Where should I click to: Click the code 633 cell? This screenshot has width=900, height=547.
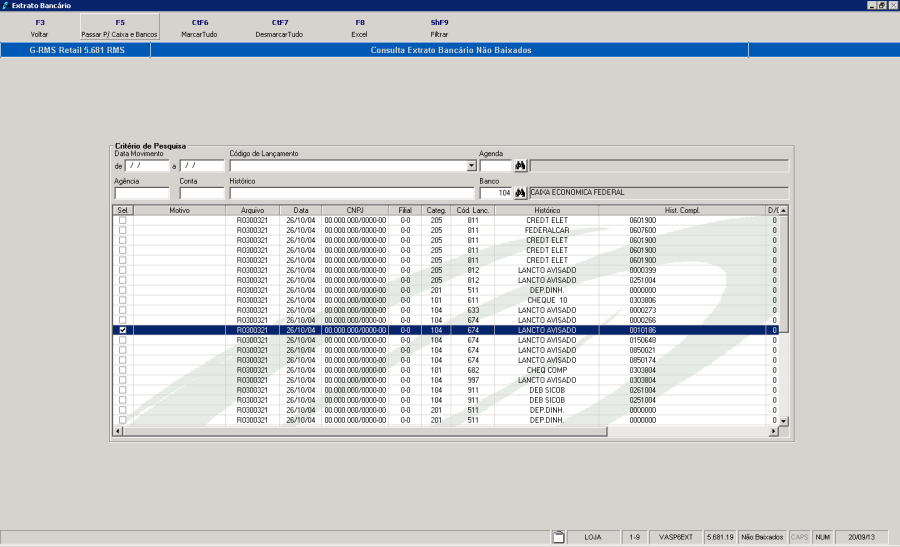click(473, 311)
